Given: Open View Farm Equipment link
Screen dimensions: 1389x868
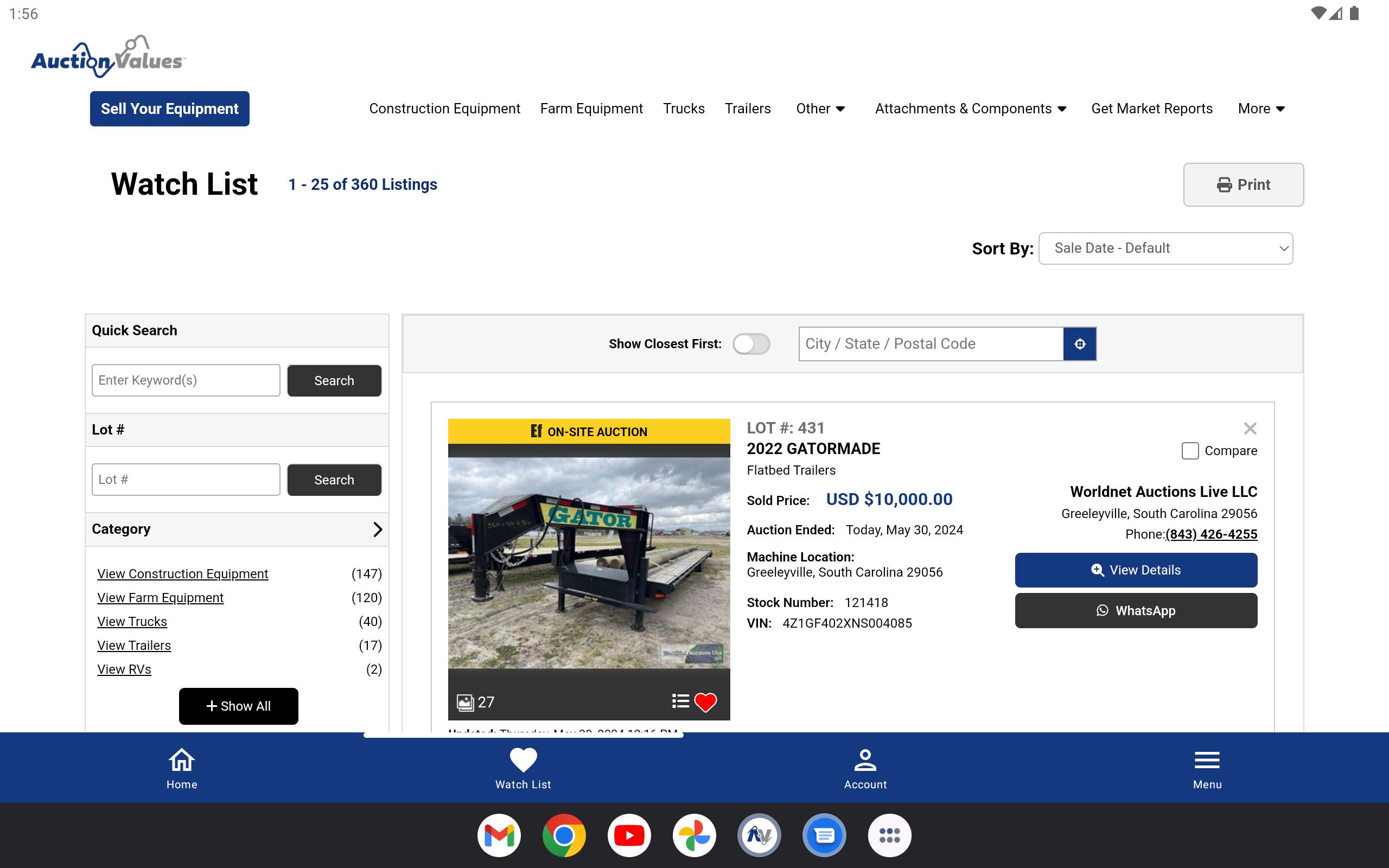Looking at the screenshot, I should [x=160, y=598].
